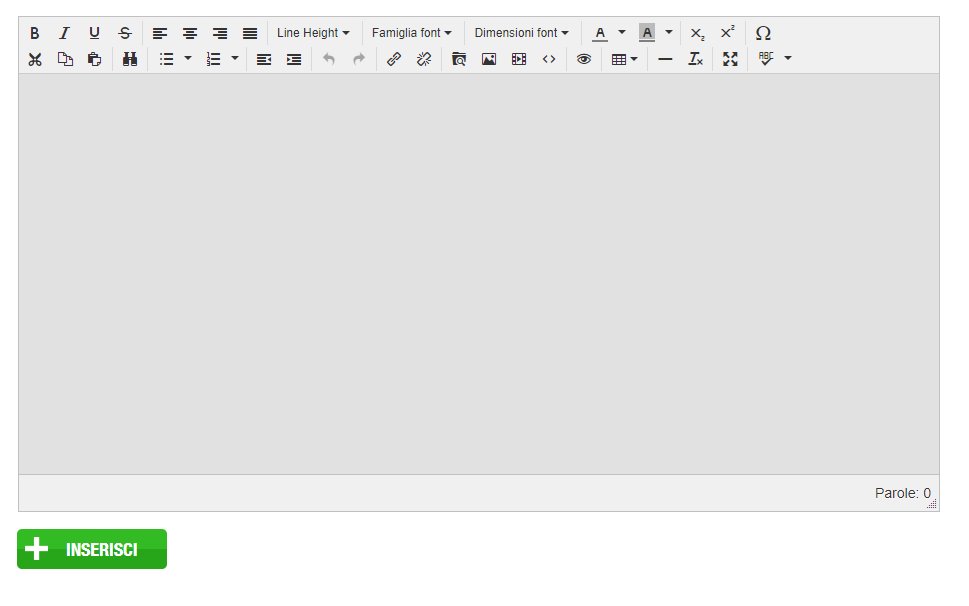Cut the selection with the scissors icon
Screen dimensions: 969x606
tap(35, 59)
